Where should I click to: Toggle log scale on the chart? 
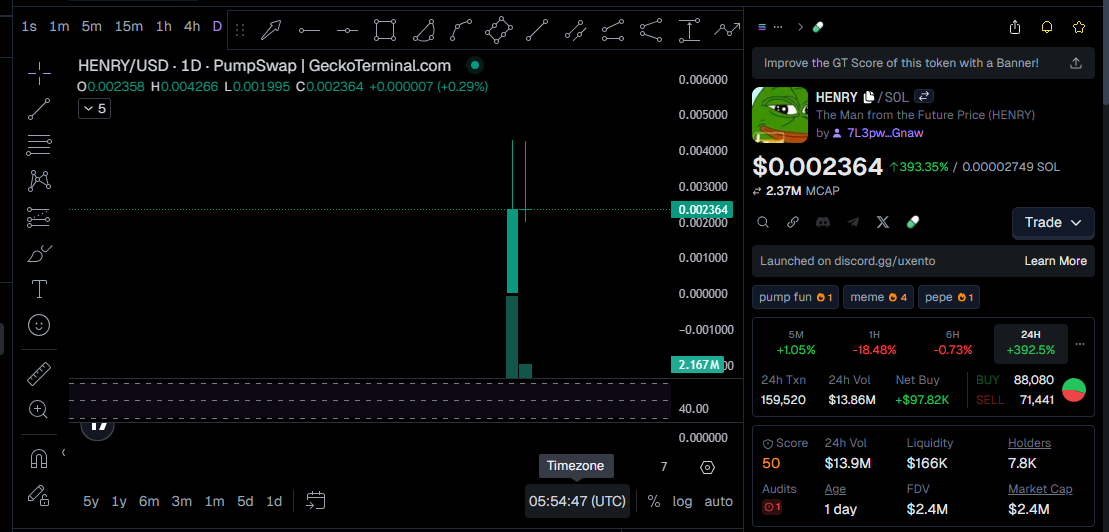pyautogui.click(x=683, y=502)
